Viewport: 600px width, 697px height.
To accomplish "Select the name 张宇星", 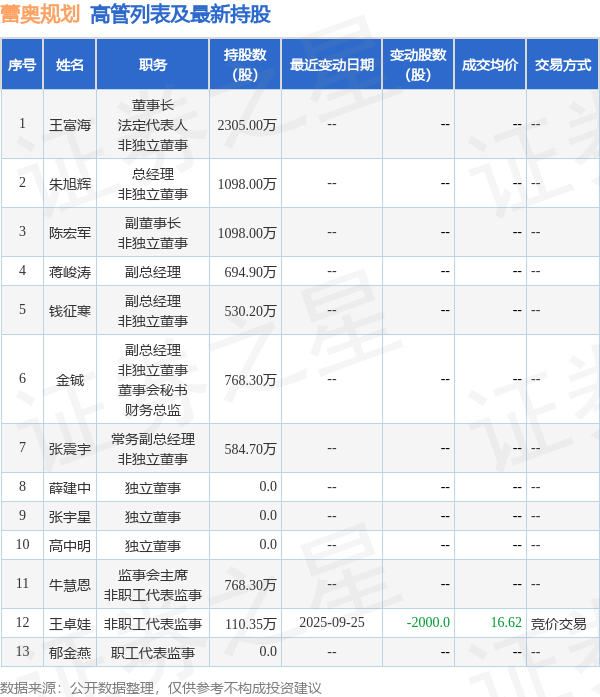I will (x=70, y=517).
